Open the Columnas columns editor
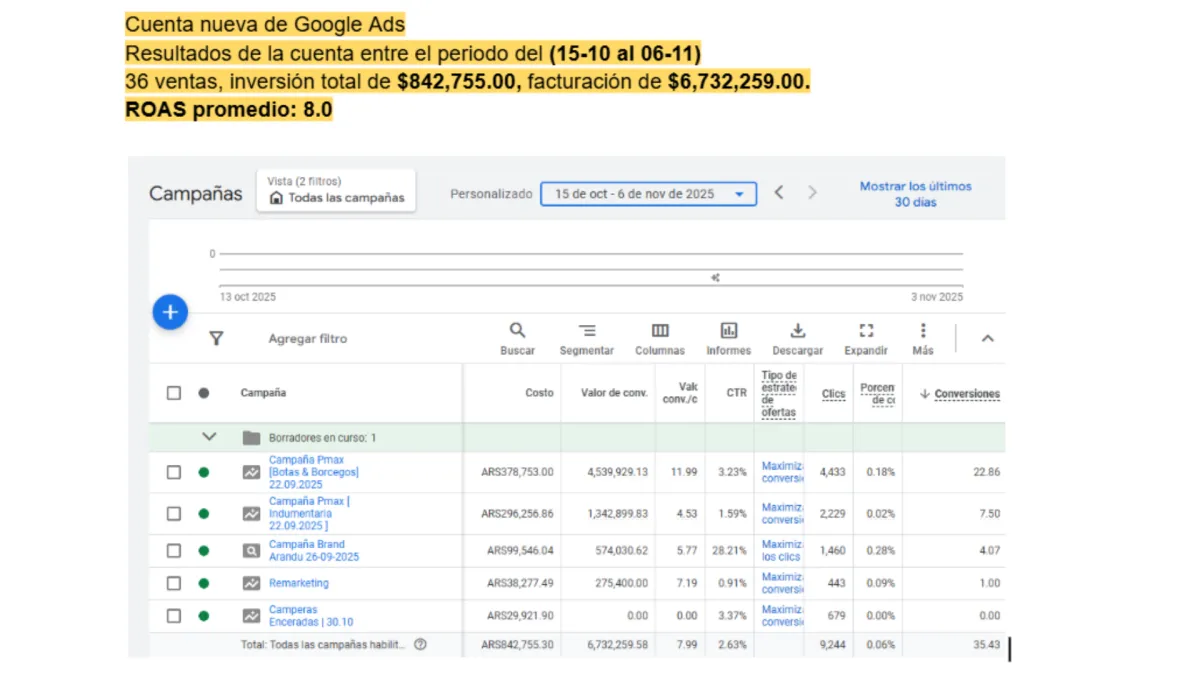The width and height of the screenshot is (1200, 675). click(x=660, y=331)
